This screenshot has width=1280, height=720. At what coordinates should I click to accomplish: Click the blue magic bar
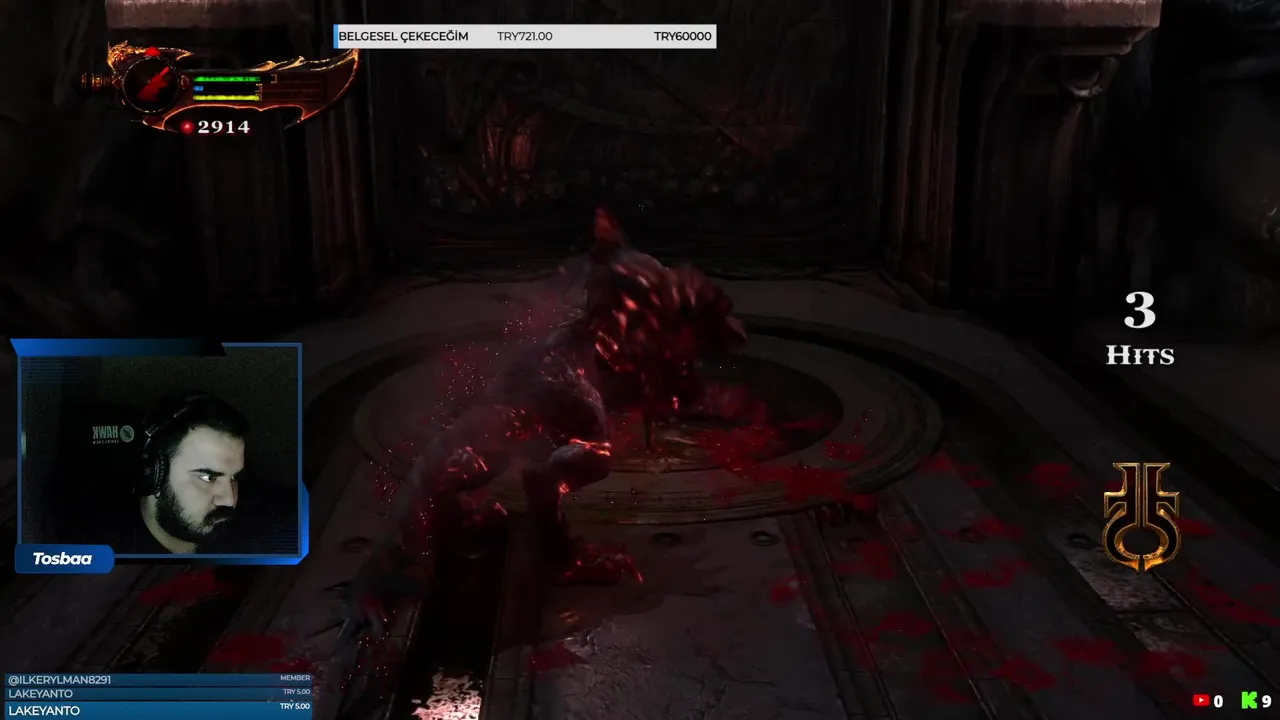199,88
